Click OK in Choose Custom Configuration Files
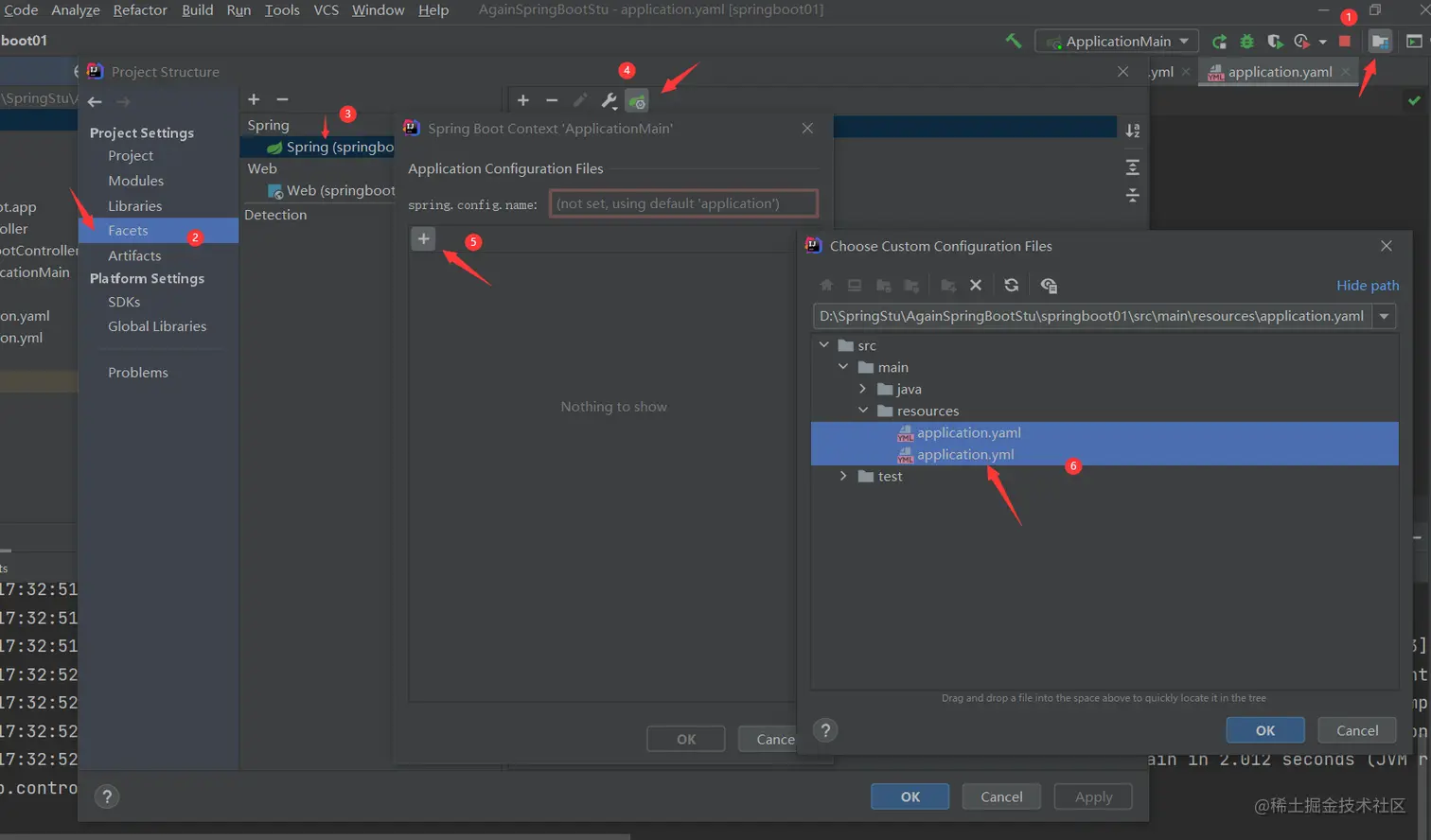 [x=1265, y=730]
